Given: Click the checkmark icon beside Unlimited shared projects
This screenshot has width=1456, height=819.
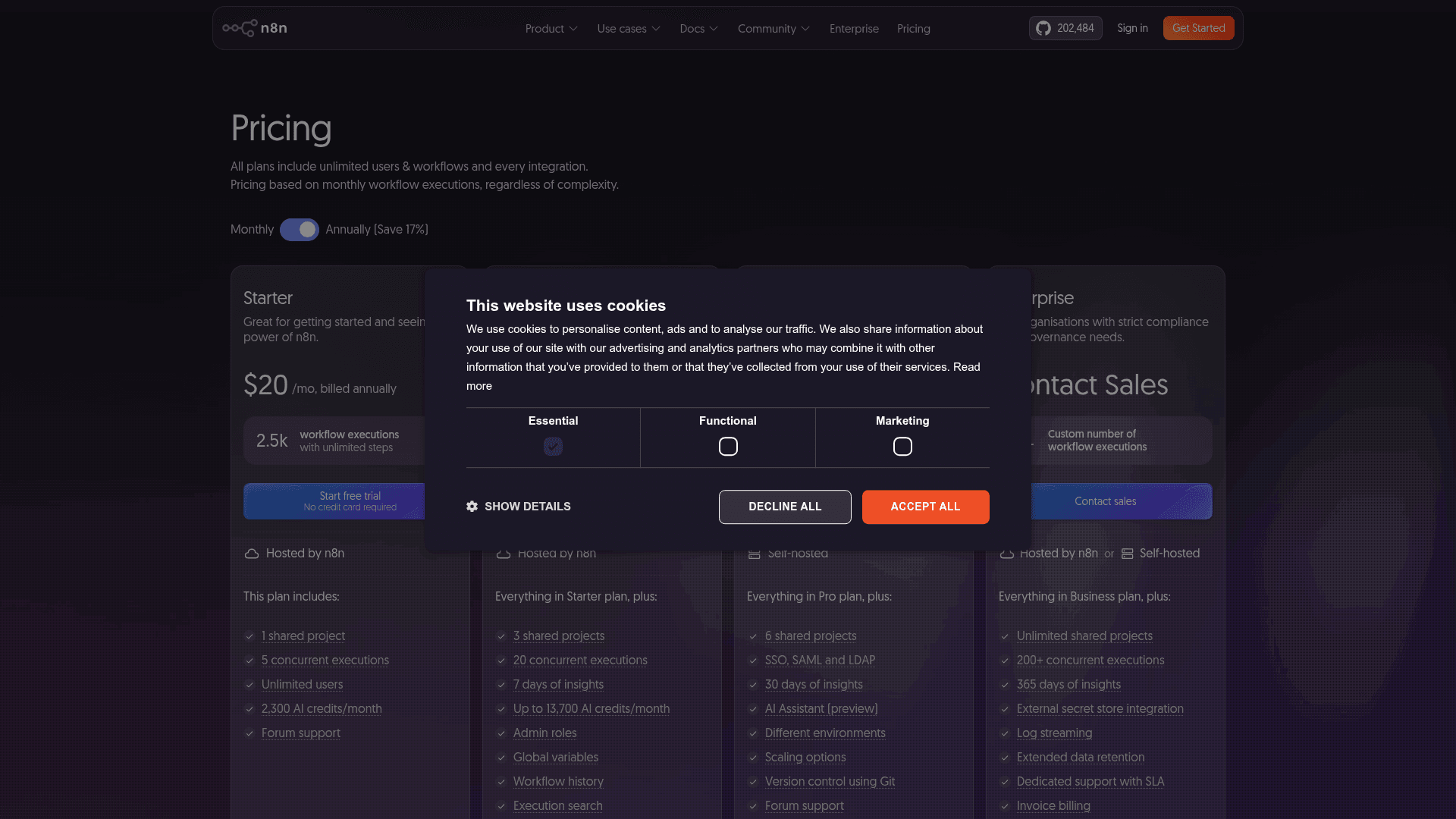Looking at the screenshot, I should click(x=1005, y=636).
